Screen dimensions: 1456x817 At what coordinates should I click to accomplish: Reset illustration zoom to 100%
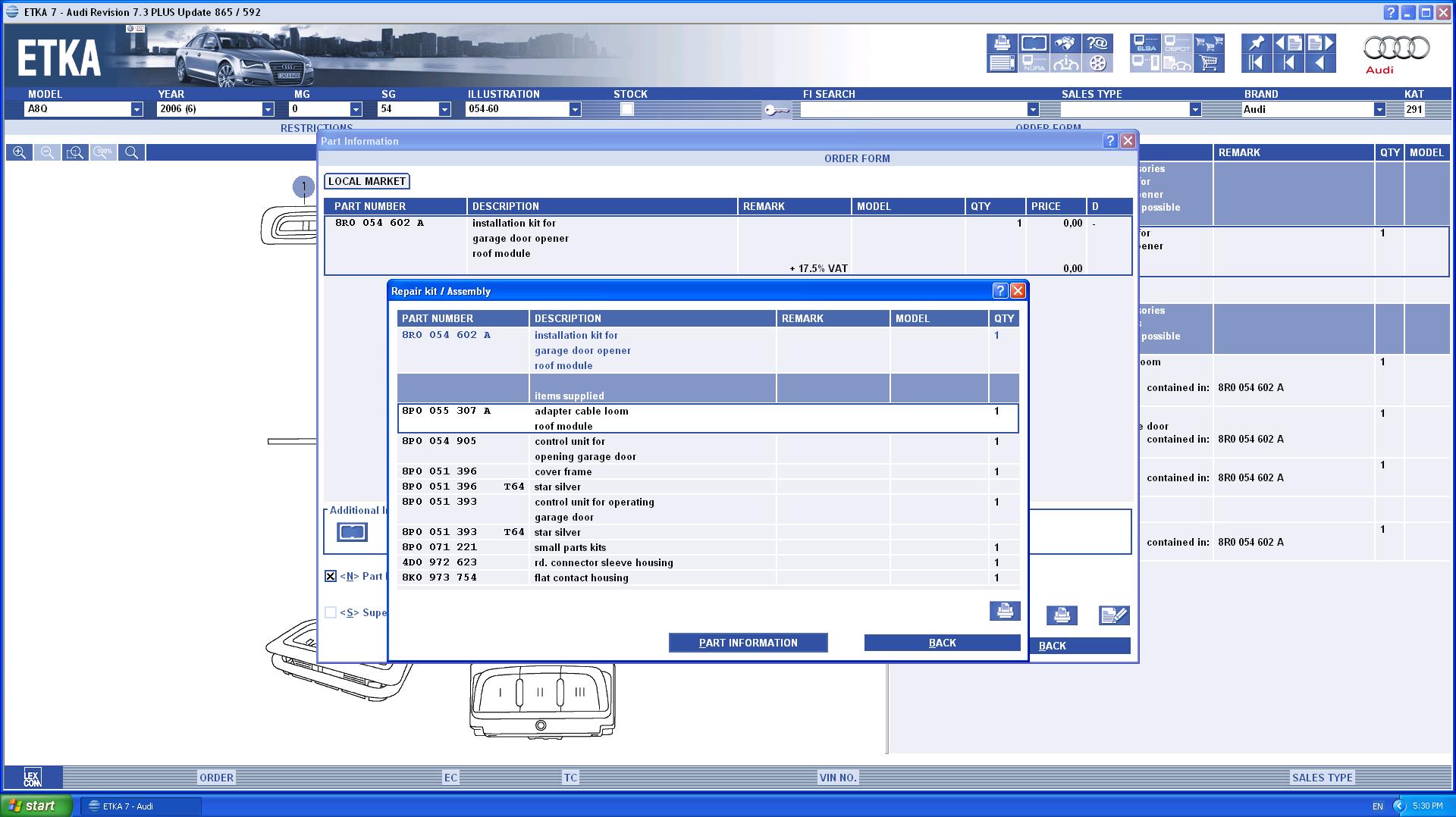(x=103, y=152)
